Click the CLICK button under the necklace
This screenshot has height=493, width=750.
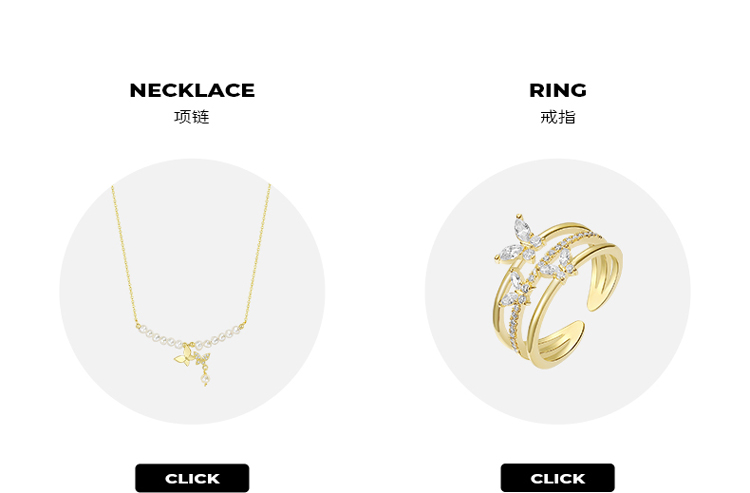pos(192,478)
